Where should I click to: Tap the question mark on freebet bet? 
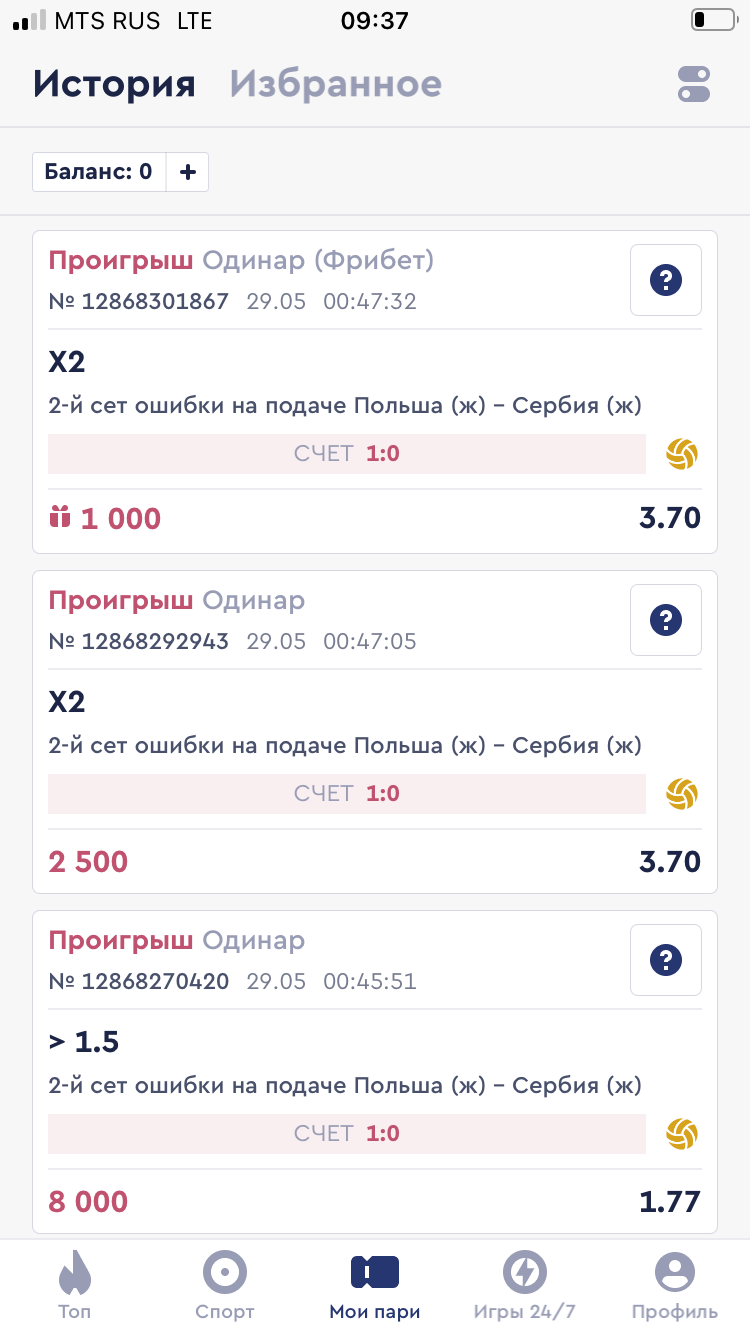(665, 280)
